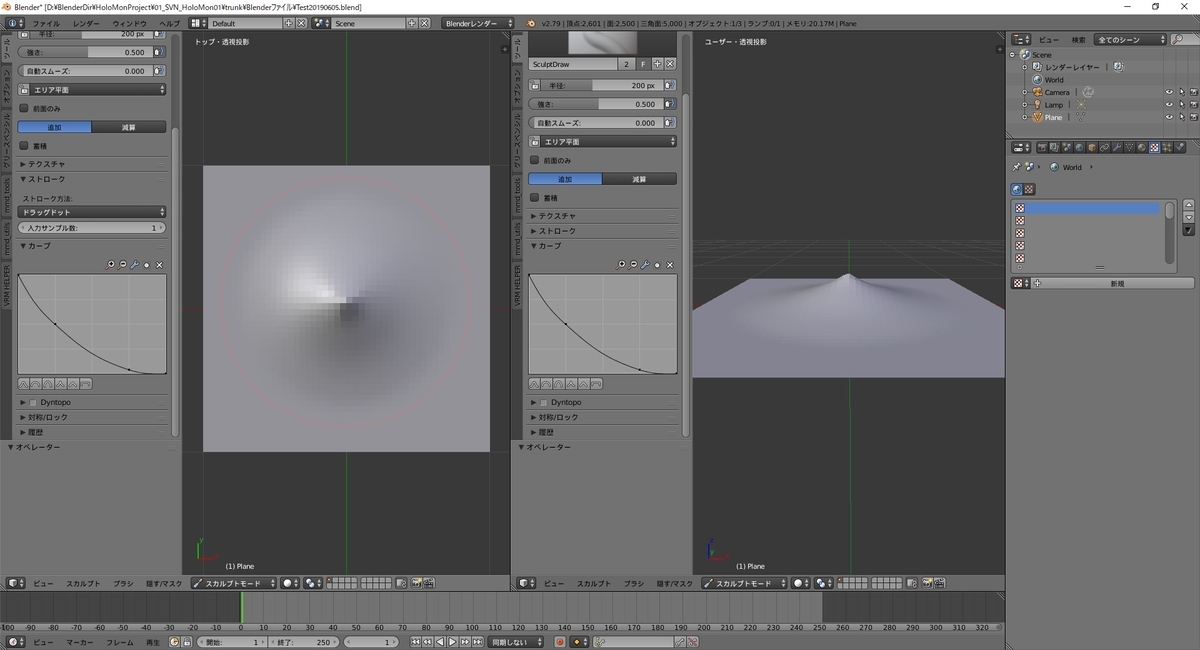Open left viewport ブラシ menu
The image size is (1200, 650).
coord(123,583)
